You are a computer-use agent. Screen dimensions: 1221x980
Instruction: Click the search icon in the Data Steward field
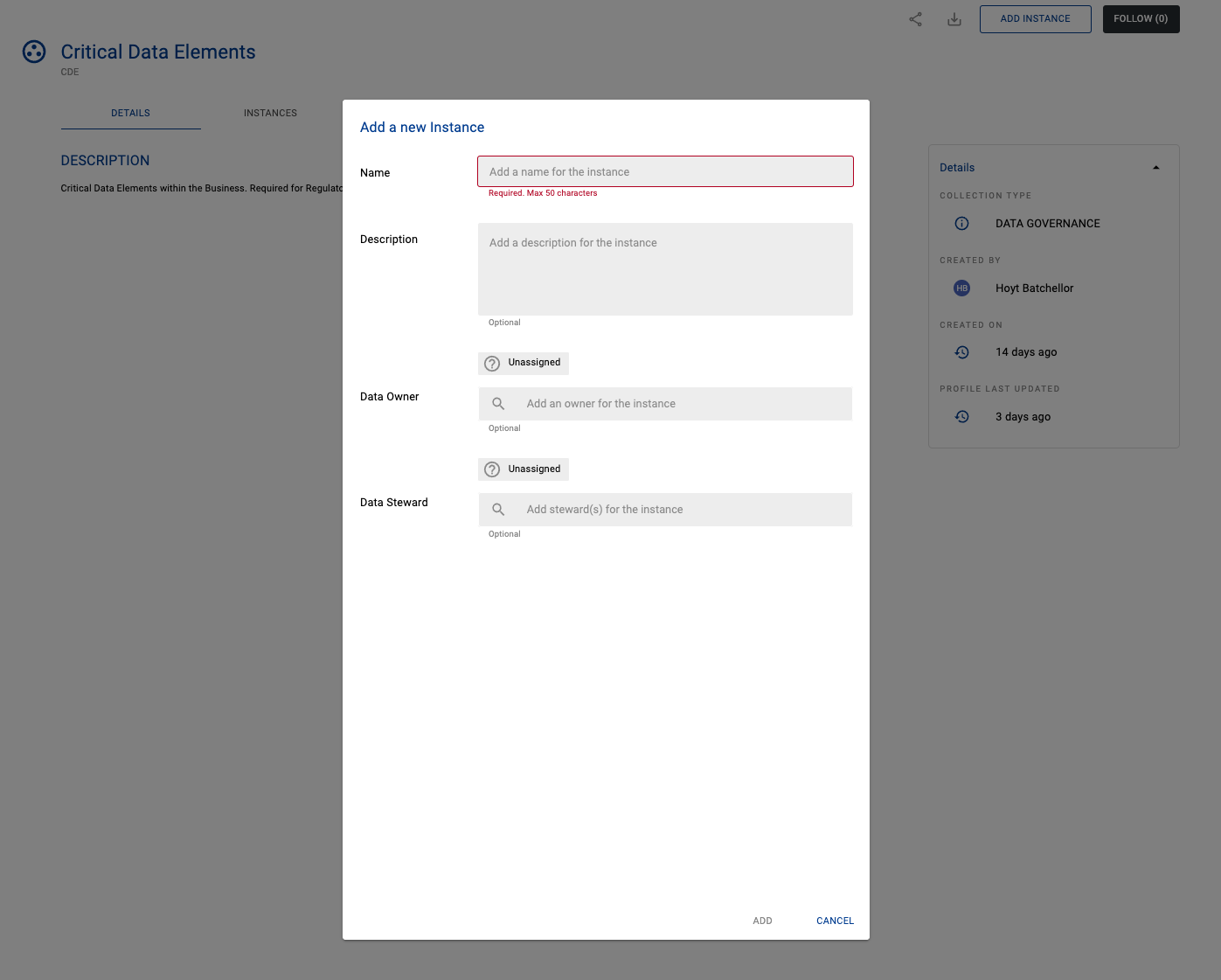pos(498,509)
